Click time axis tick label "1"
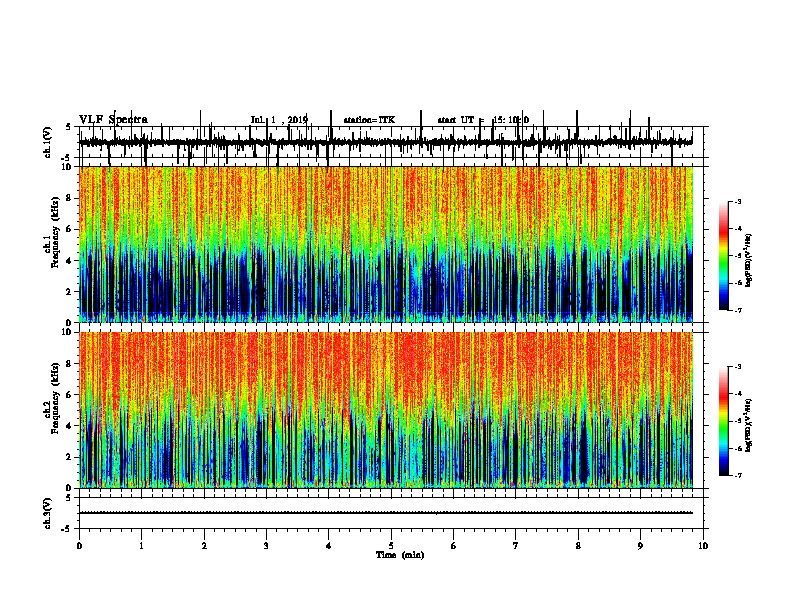The image size is (792, 612). [x=141, y=546]
